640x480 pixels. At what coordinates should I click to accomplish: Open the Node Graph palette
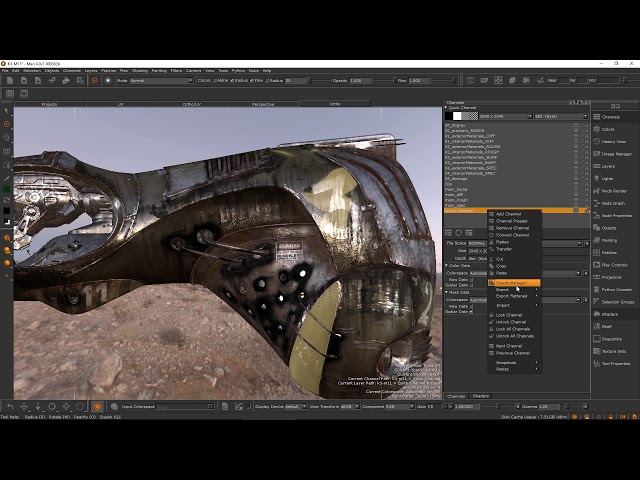(x=615, y=203)
